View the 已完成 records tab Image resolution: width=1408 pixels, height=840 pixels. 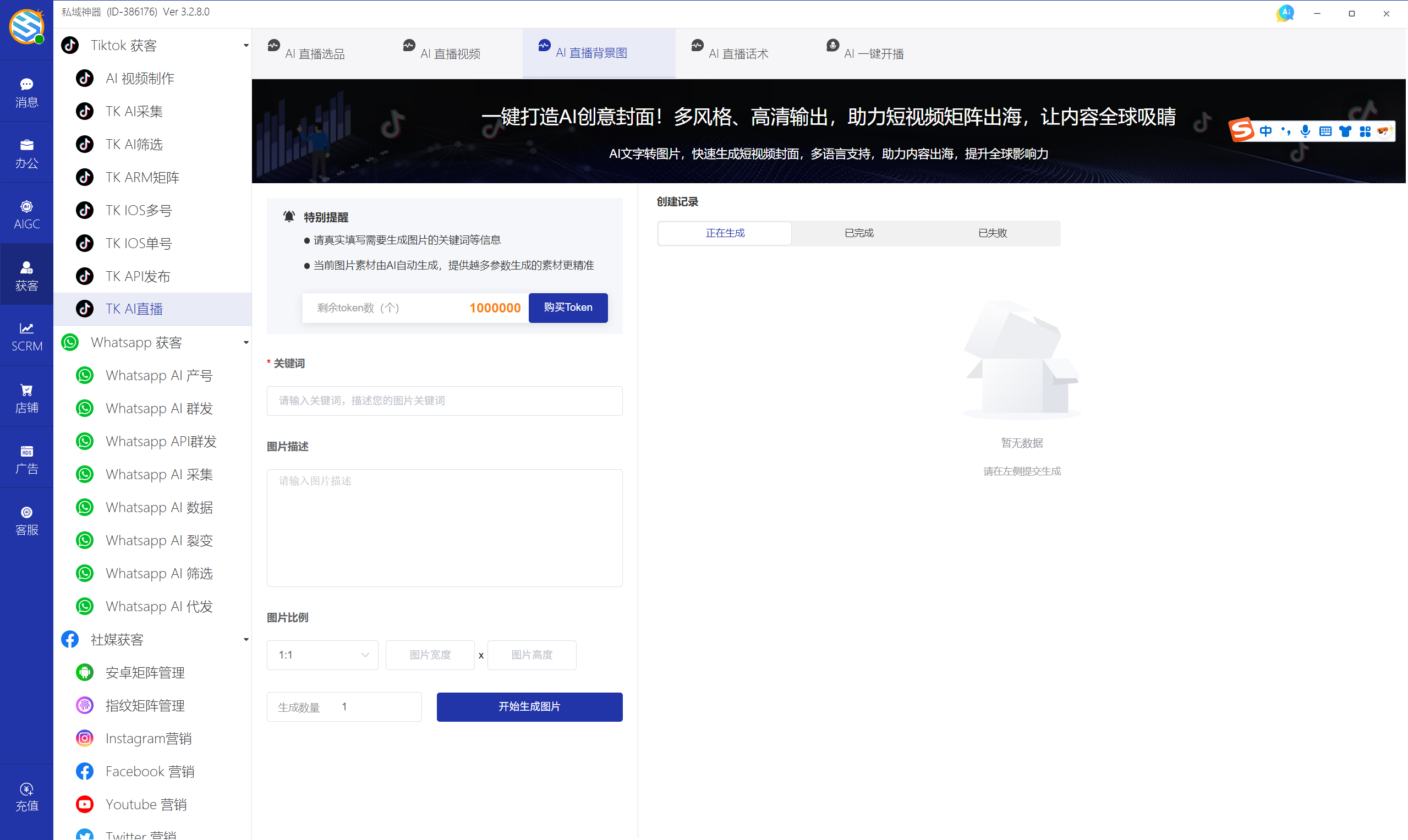858,233
